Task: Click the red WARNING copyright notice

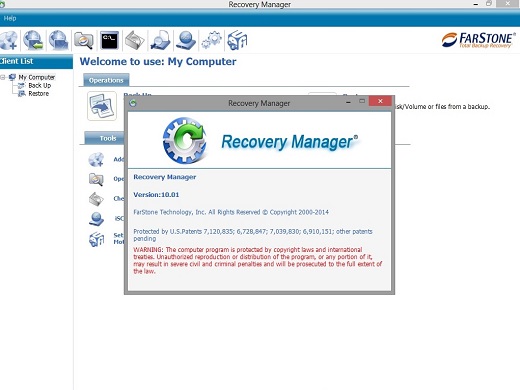Action: pyautogui.click(x=257, y=260)
